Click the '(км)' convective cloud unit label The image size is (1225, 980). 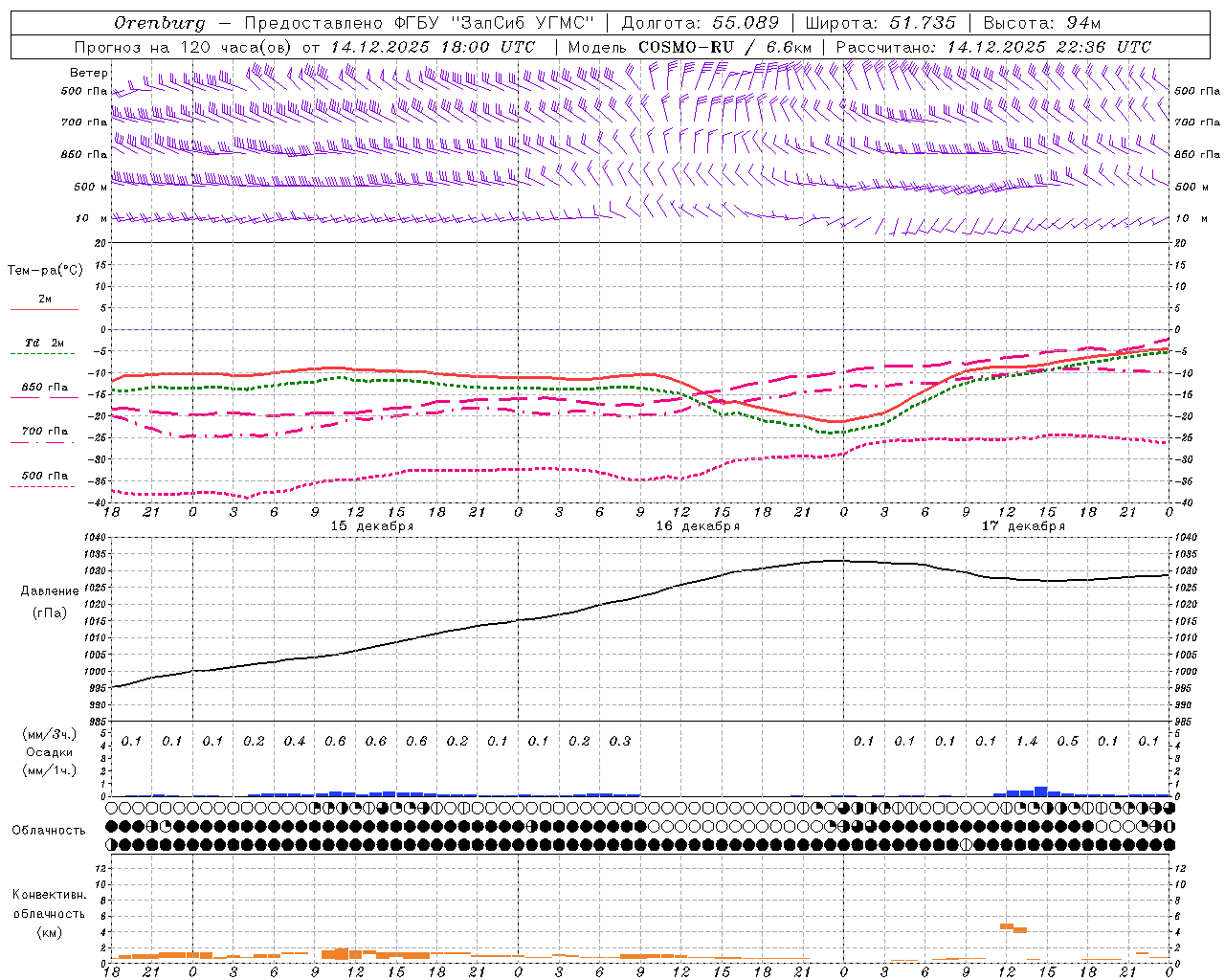(x=49, y=932)
